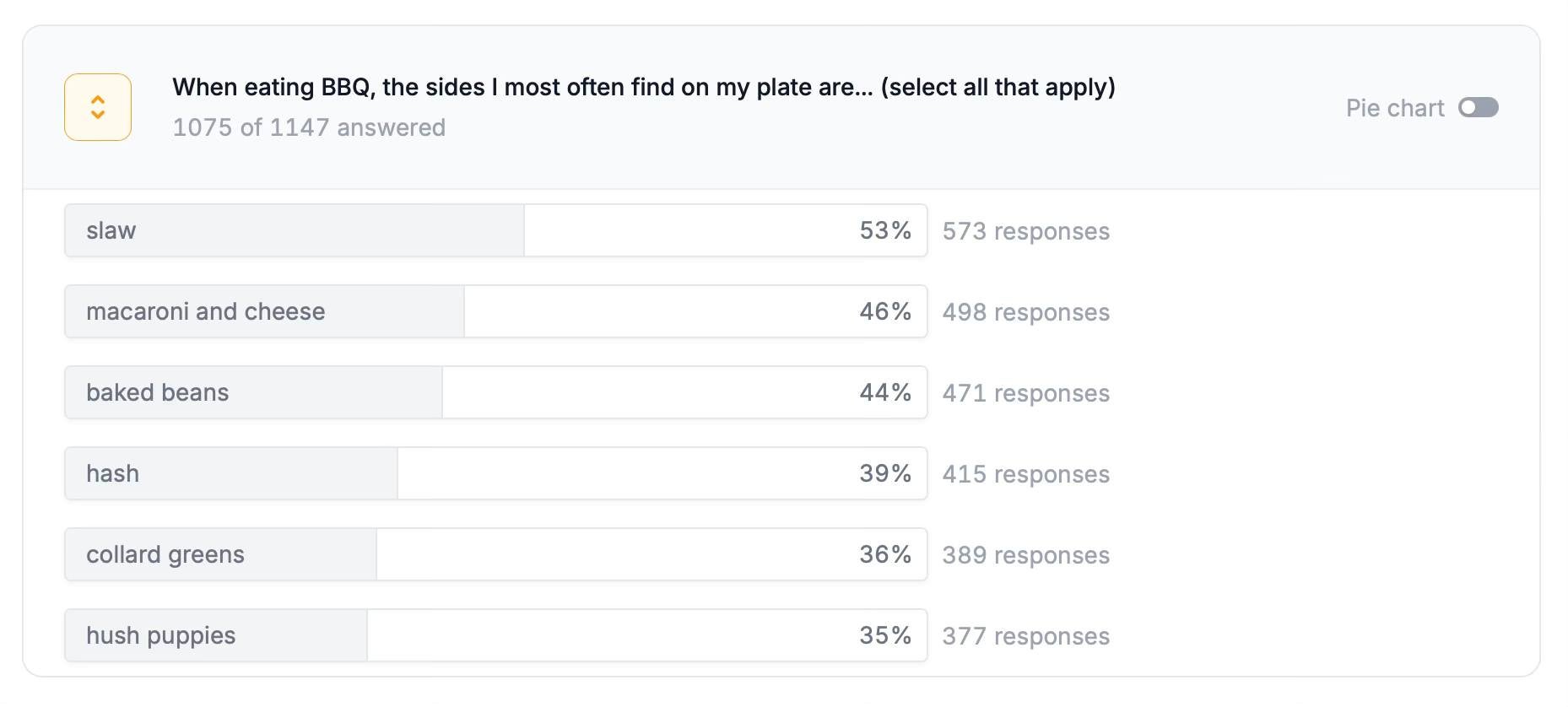This screenshot has height=707, width=1568.
Task: Select the collard greens result bar
Action: [495, 554]
